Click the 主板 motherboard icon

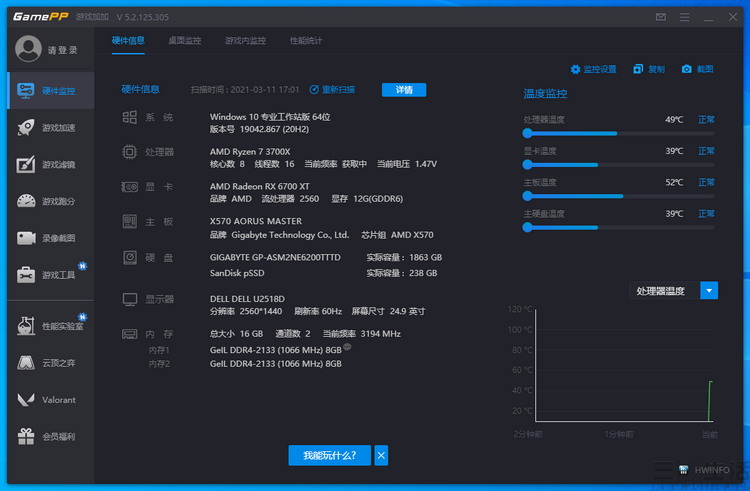click(130, 221)
